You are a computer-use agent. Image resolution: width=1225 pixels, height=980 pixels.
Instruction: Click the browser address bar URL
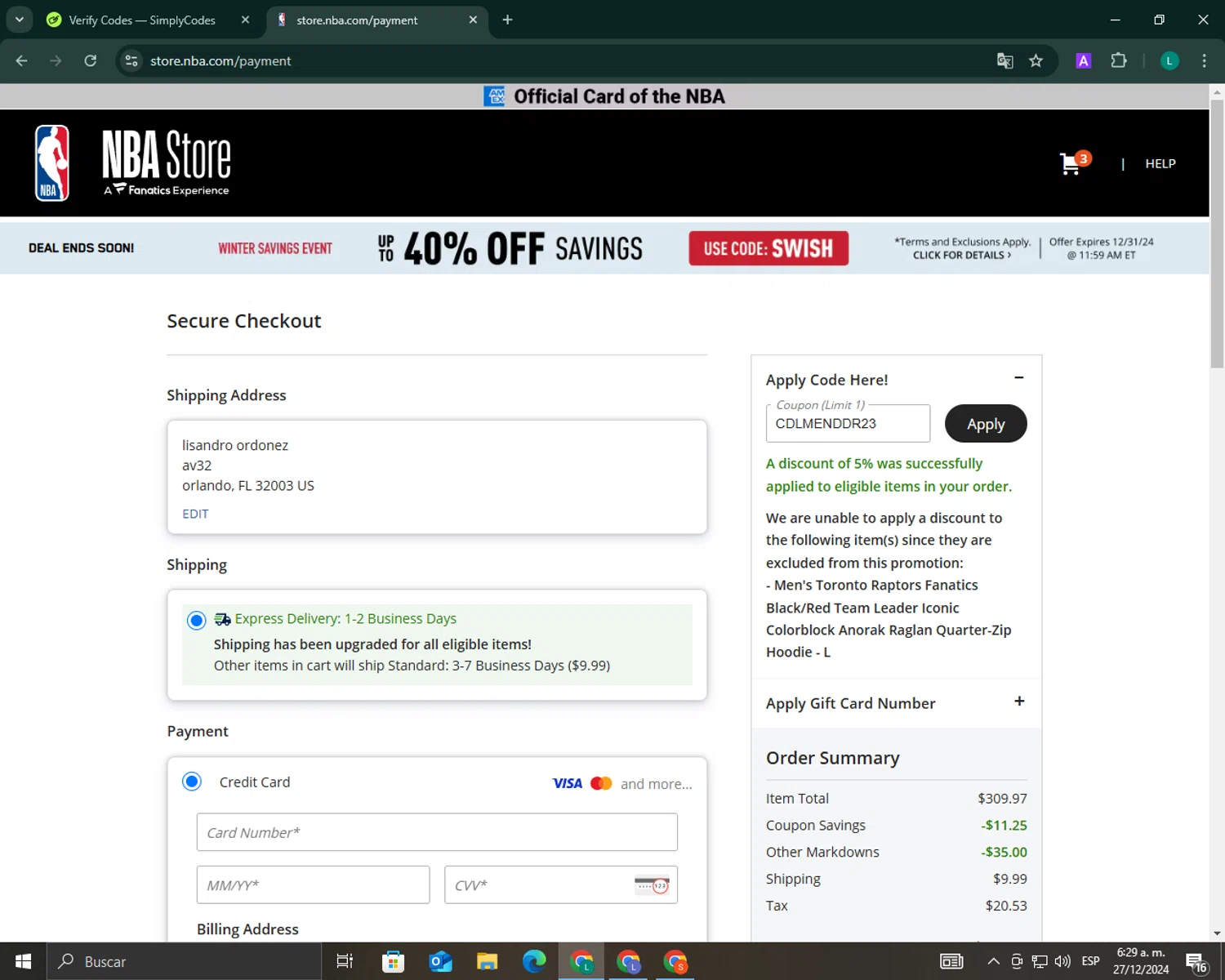[x=220, y=60]
